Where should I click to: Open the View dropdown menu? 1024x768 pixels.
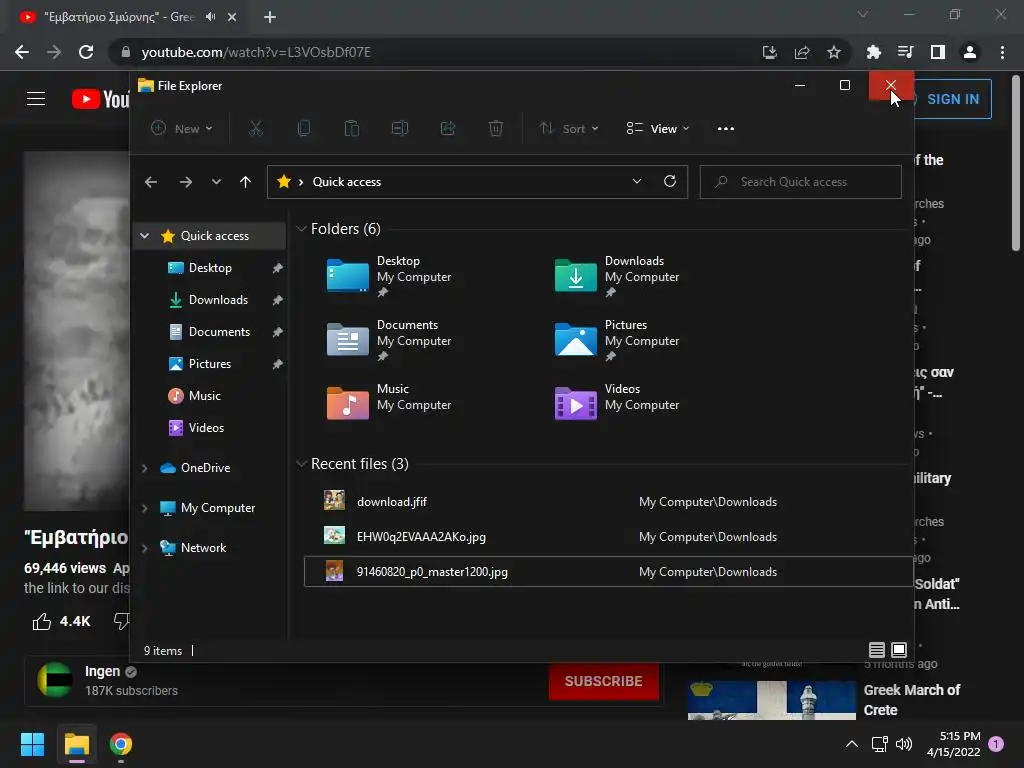[658, 129]
